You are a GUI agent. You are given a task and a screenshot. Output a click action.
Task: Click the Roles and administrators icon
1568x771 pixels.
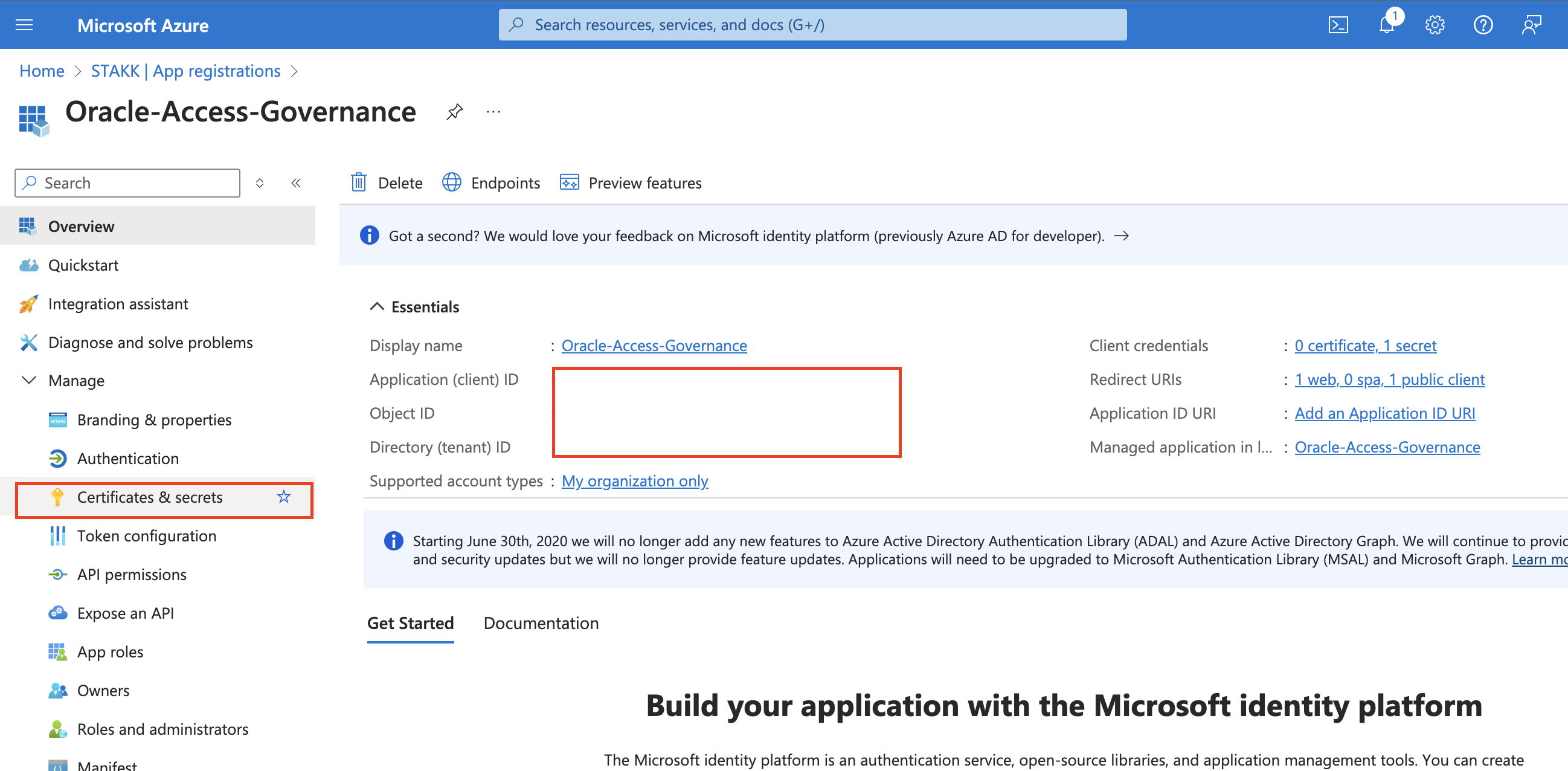point(58,729)
